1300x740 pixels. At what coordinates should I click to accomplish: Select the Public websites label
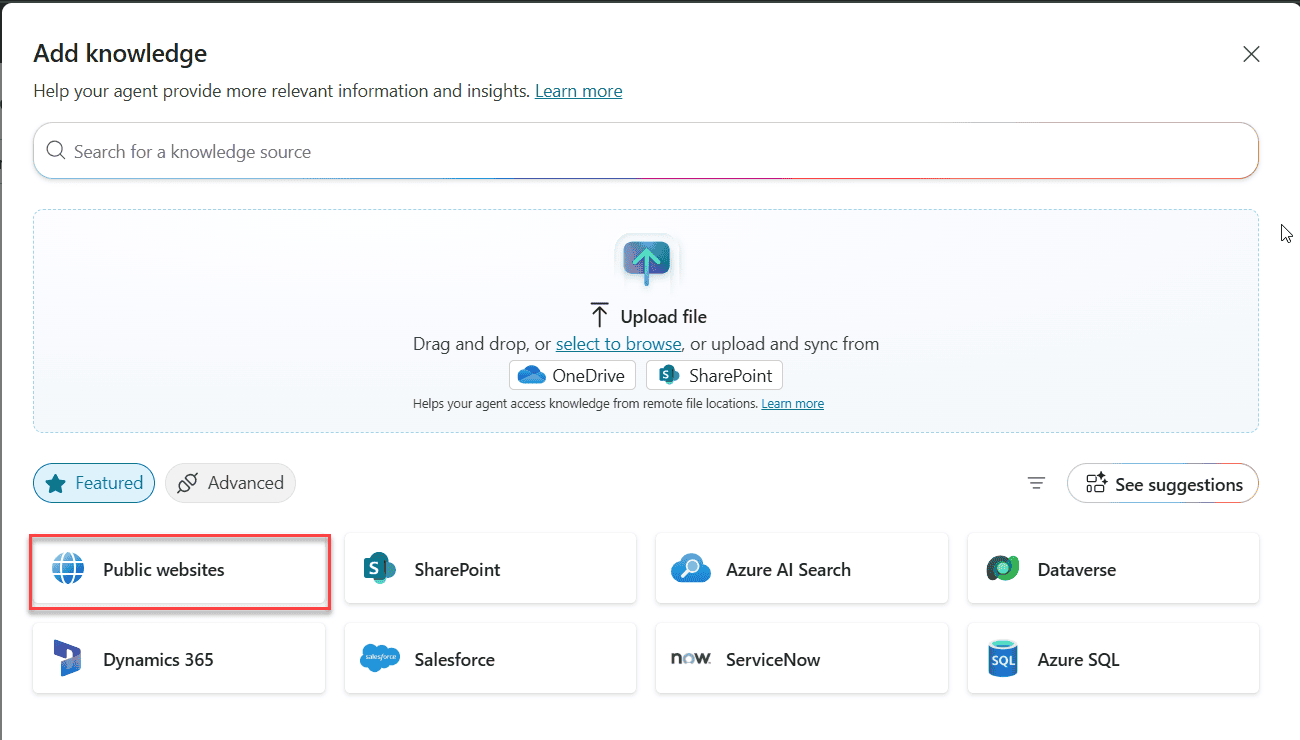(x=164, y=569)
